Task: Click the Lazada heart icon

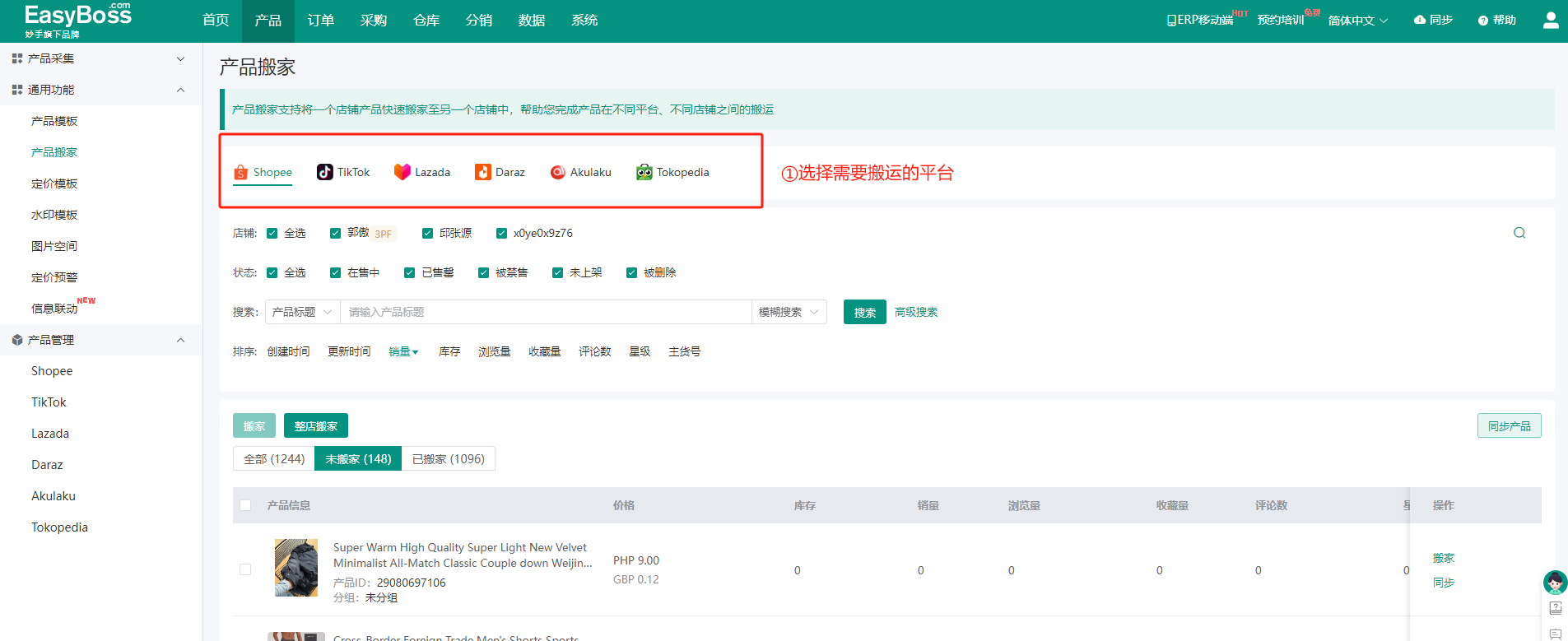Action: tap(402, 172)
